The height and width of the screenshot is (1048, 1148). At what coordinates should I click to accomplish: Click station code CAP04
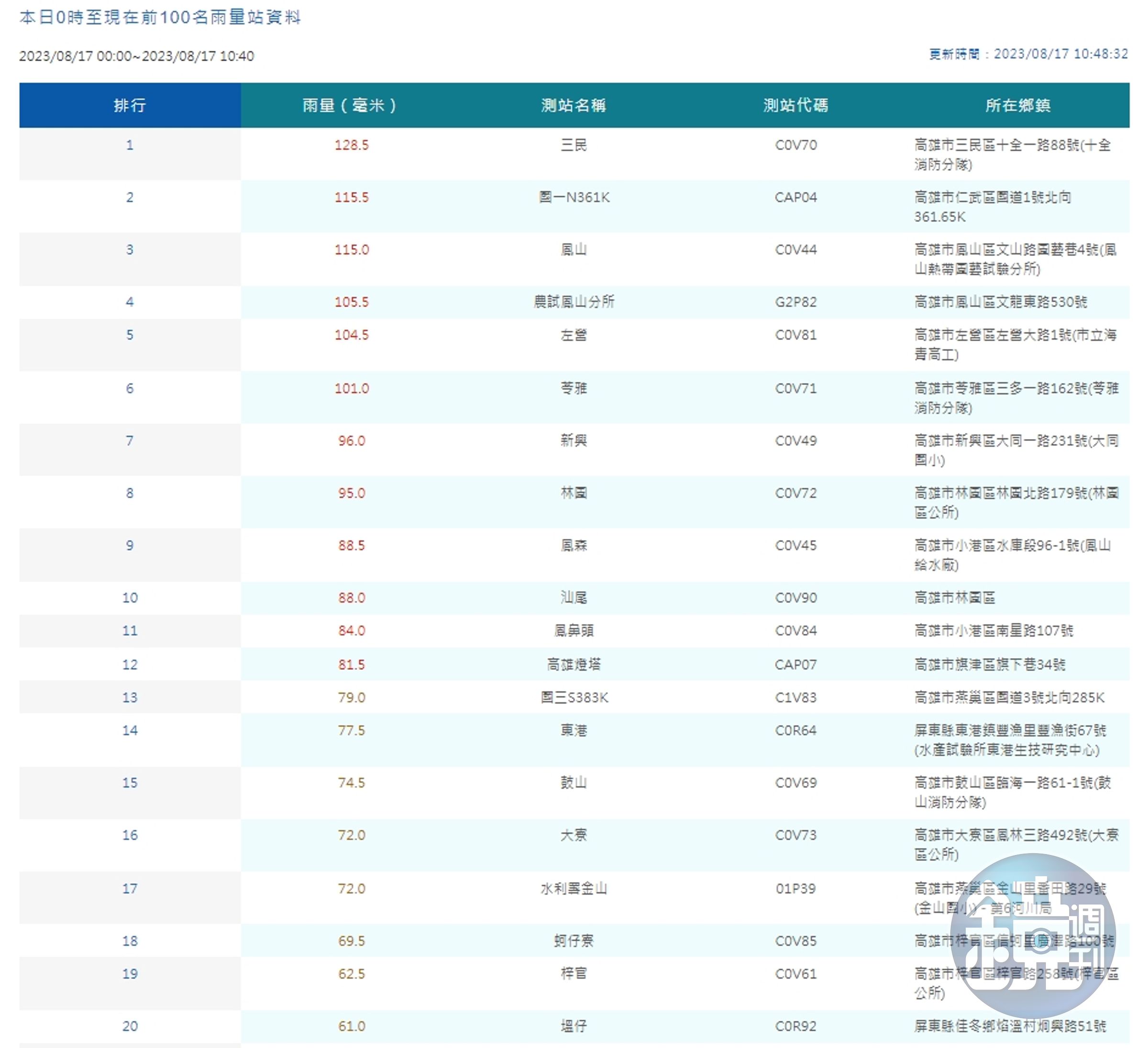tap(795, 198)
